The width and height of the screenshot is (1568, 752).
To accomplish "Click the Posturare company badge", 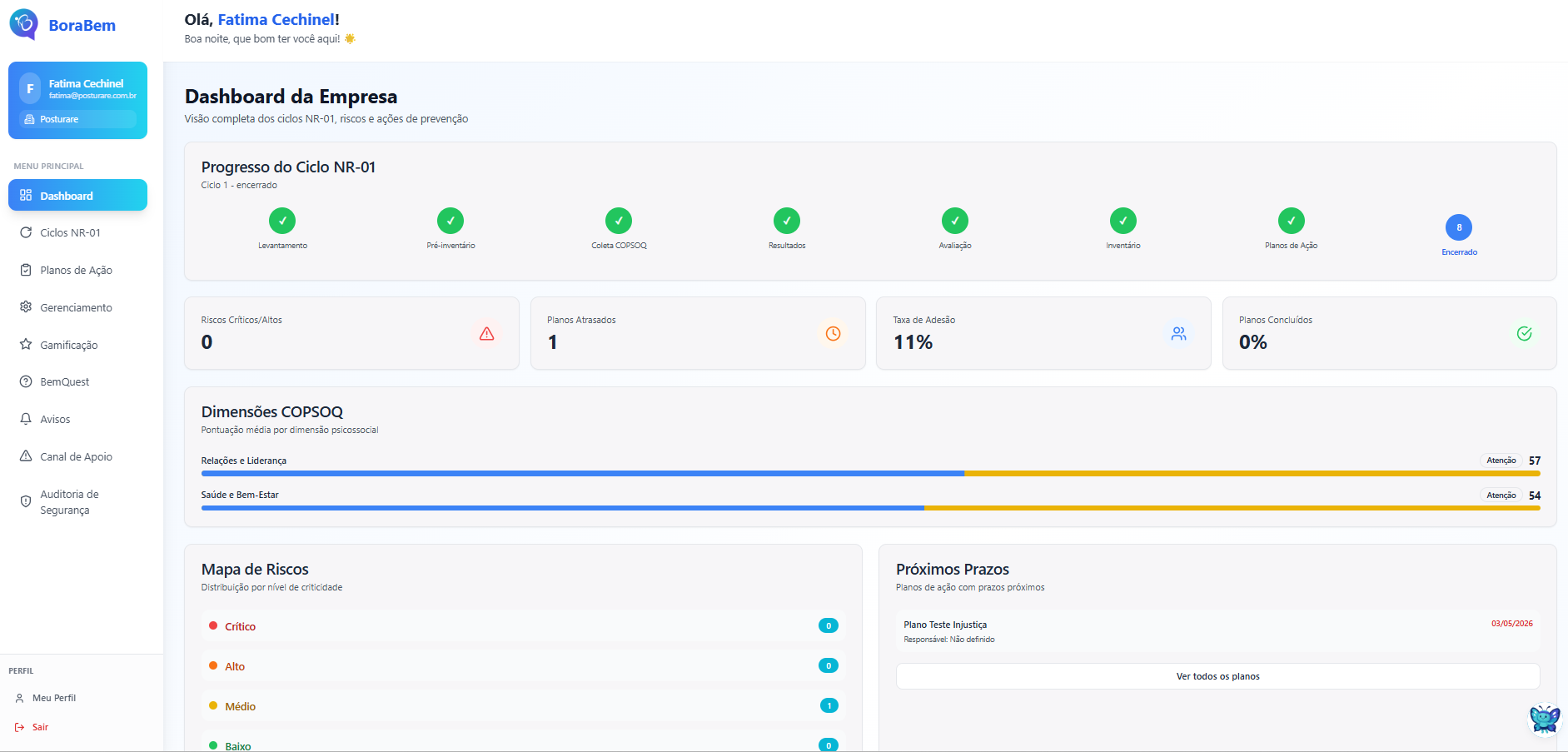I will pyautogui.click(x=77, y=119).
